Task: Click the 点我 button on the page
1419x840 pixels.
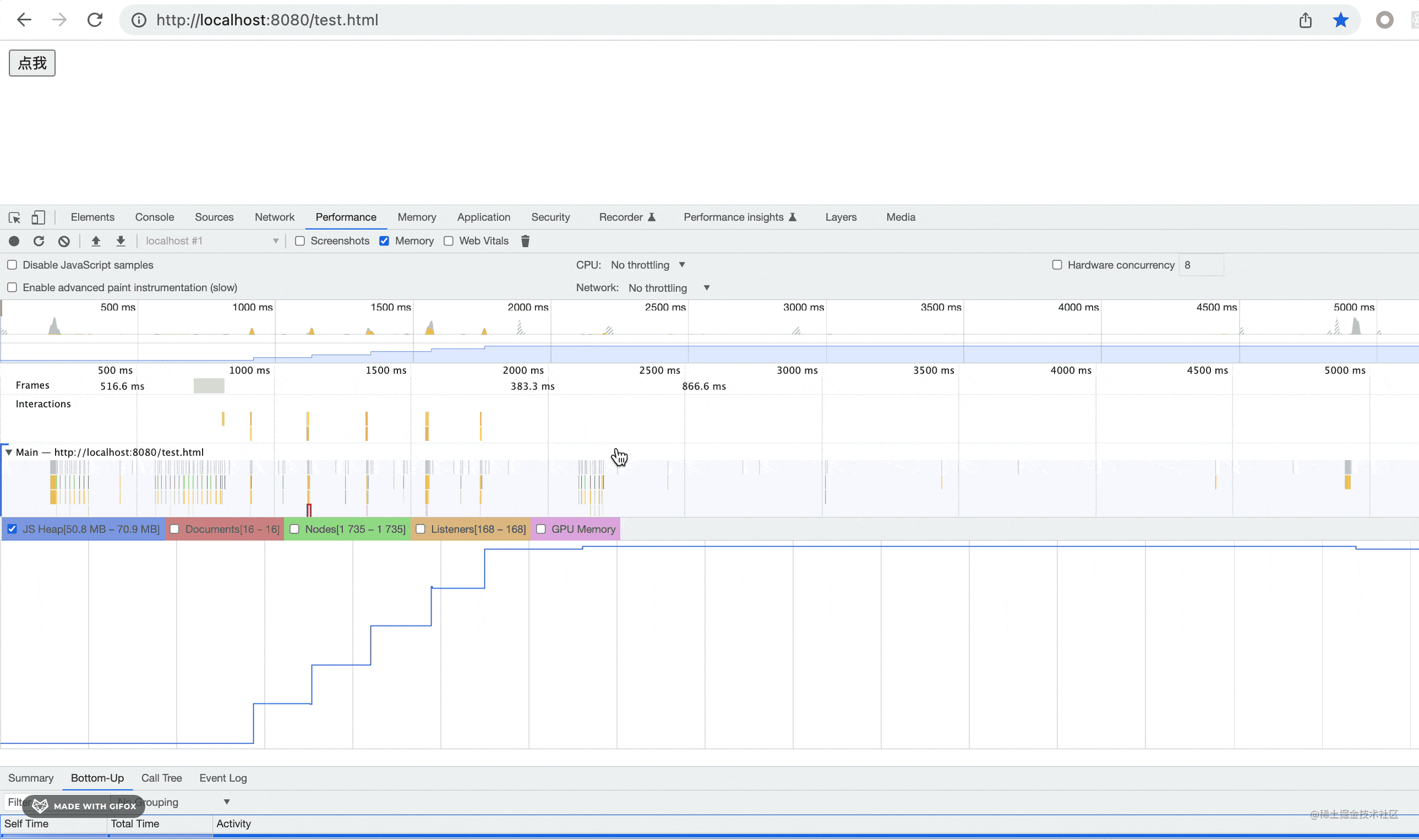Action: (32, 63)
